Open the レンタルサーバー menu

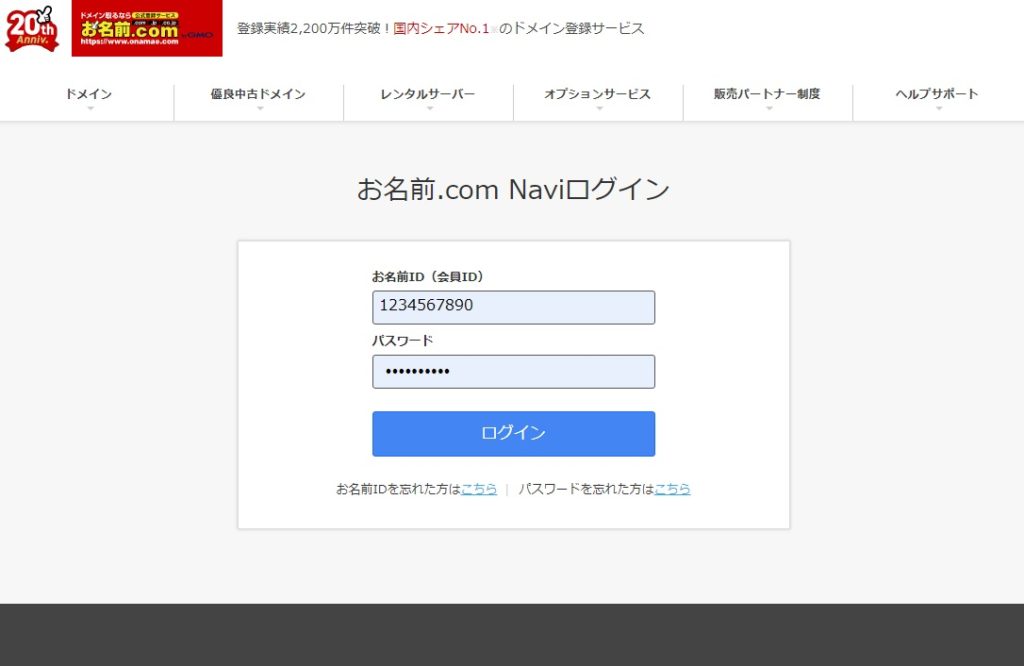click(428, 94)
